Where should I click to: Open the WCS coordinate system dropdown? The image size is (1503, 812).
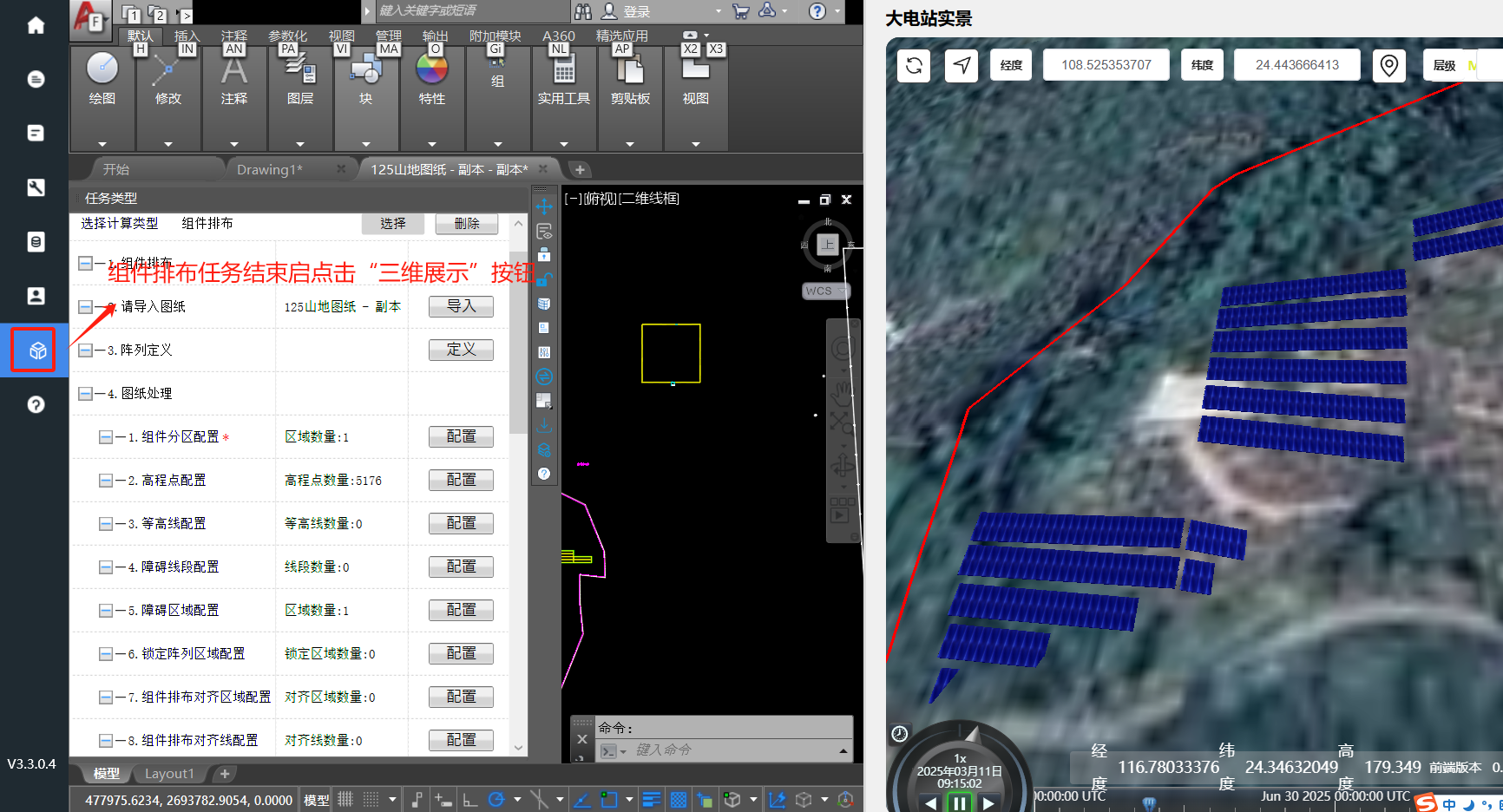[x=825, y=291]
